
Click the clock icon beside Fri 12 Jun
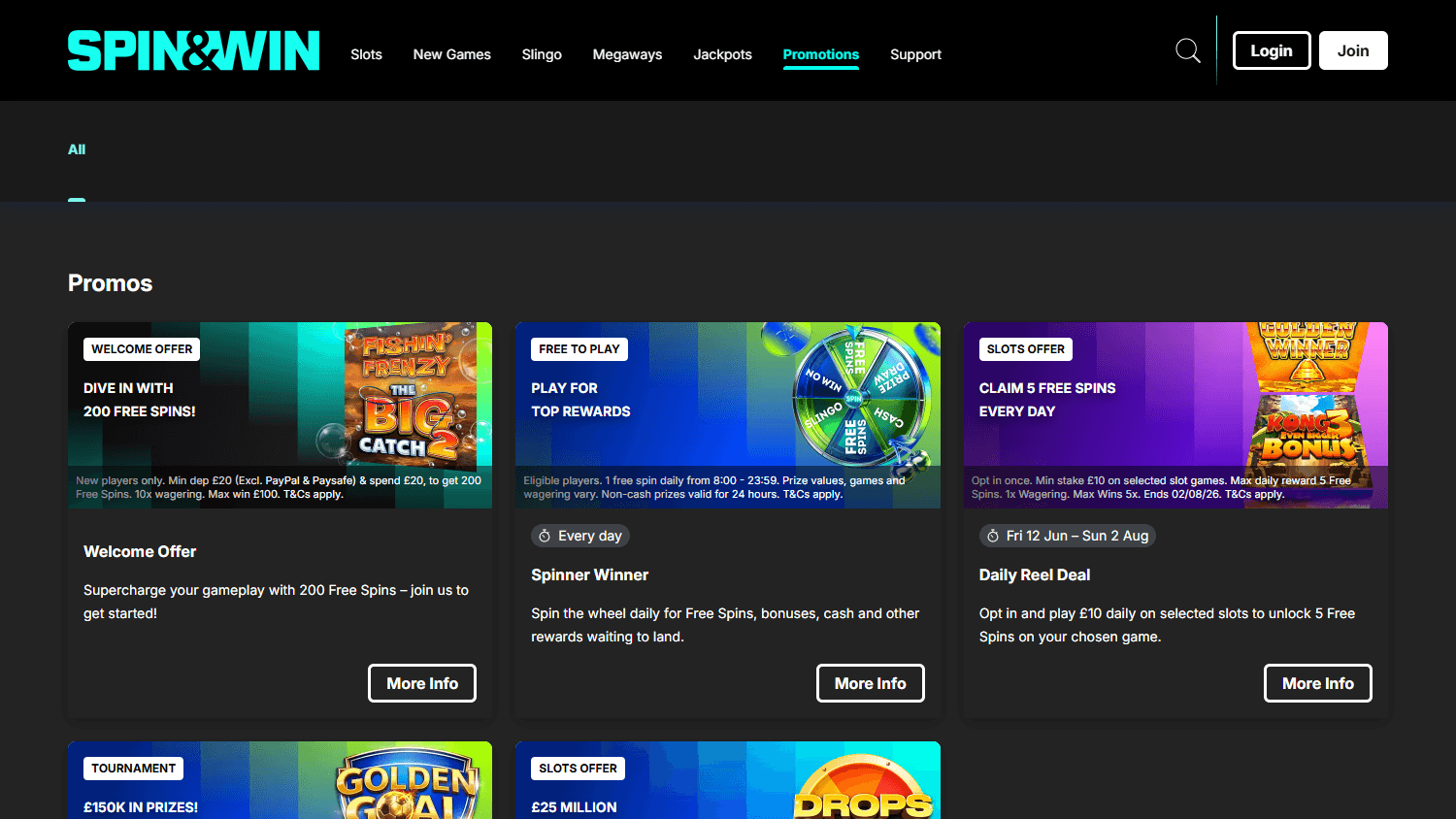[993, 536]
